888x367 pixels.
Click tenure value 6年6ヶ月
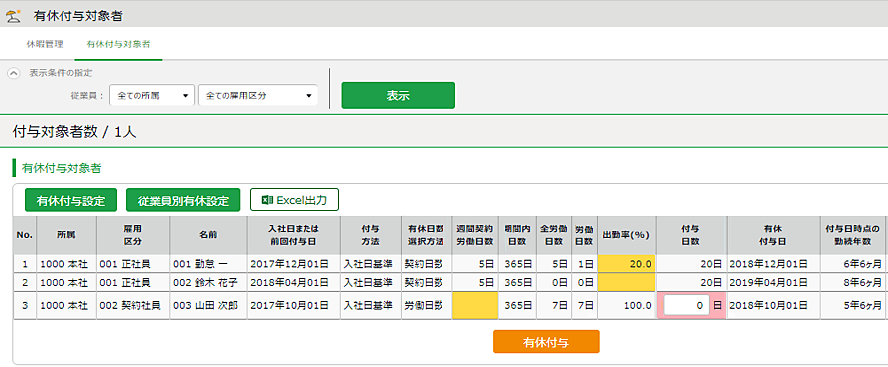tap(862, 264)
